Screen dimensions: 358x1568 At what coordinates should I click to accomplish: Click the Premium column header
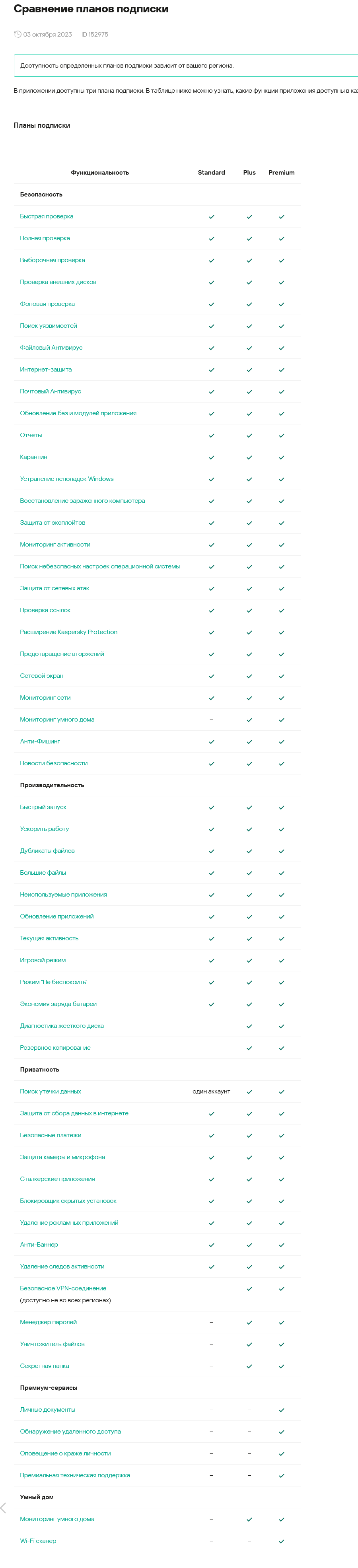[281, 173]
